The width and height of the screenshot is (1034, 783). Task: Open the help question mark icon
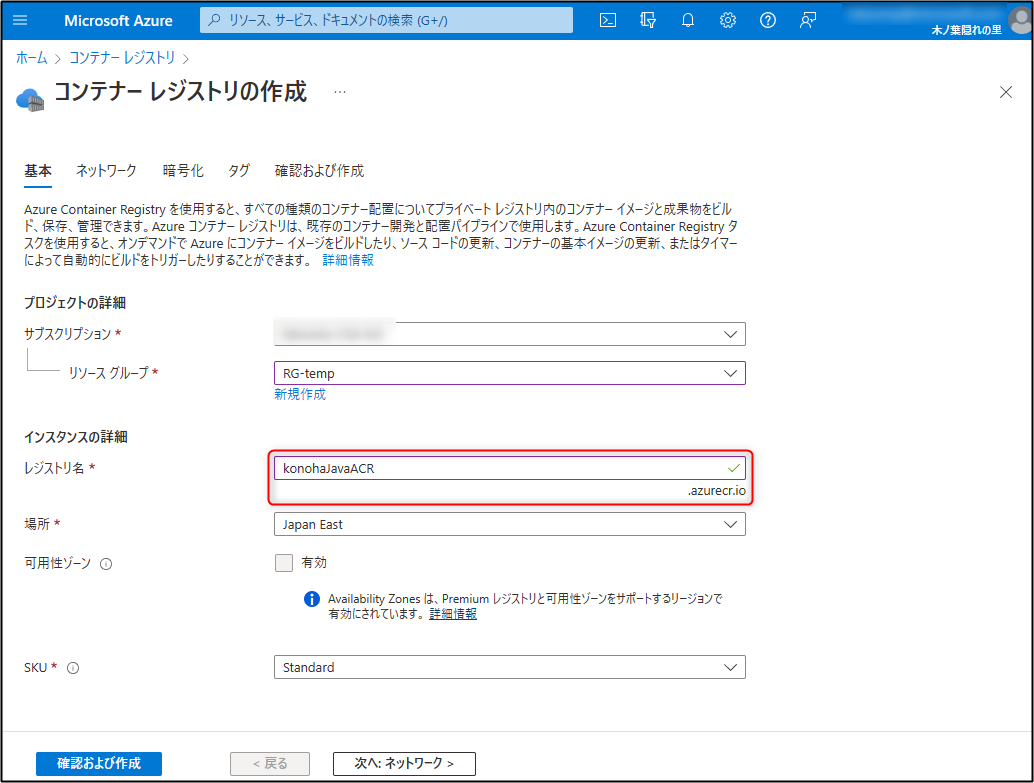click(x=768, y=20)
